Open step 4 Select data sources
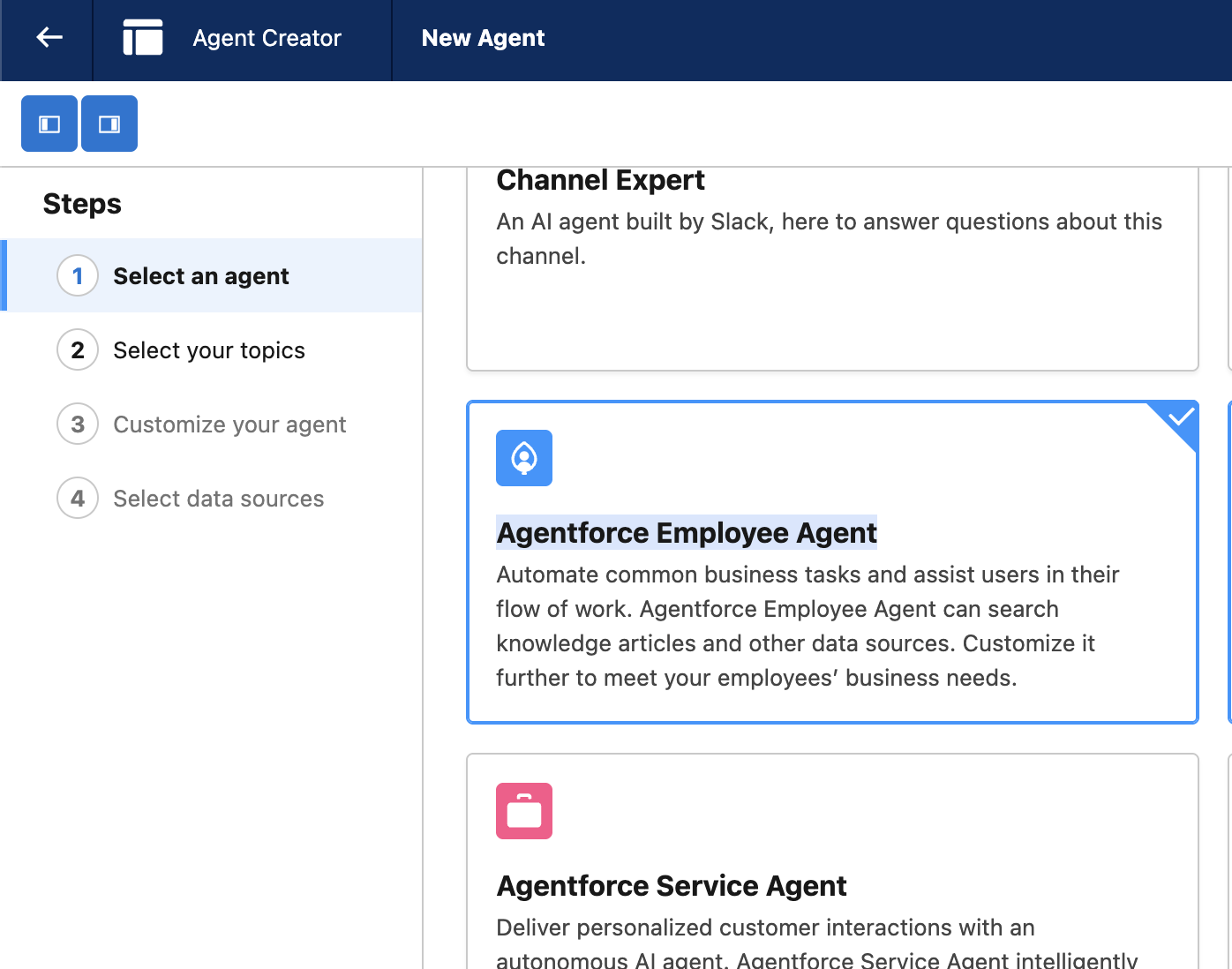 click(x=218, y=498)
